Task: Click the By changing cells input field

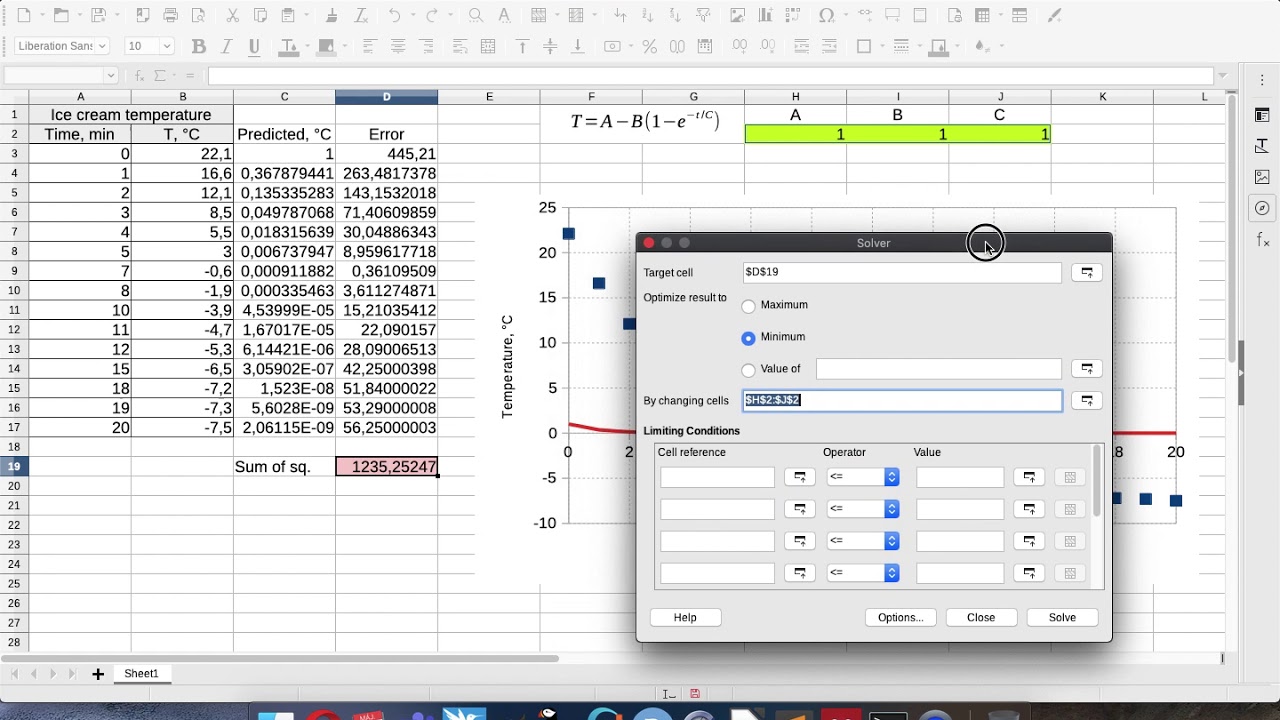Action: pyautogui.click(x=902, y=400)
